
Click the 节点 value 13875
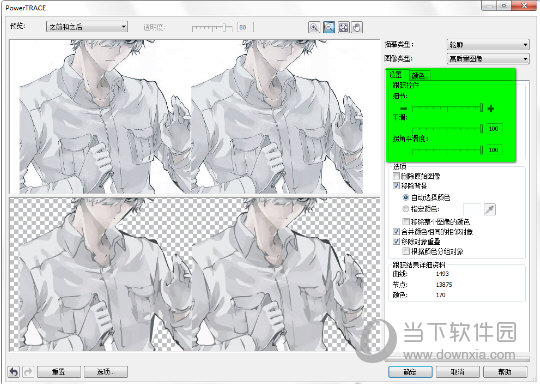click(x=444, y=284)
